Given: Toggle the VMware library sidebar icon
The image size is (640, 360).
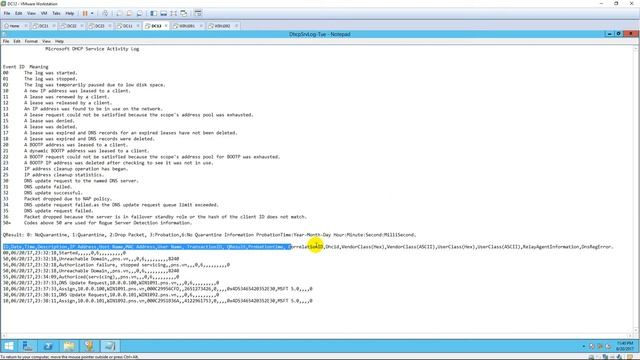Looking at the screenshot, I should pyautogui.click(x=153, y=13).
